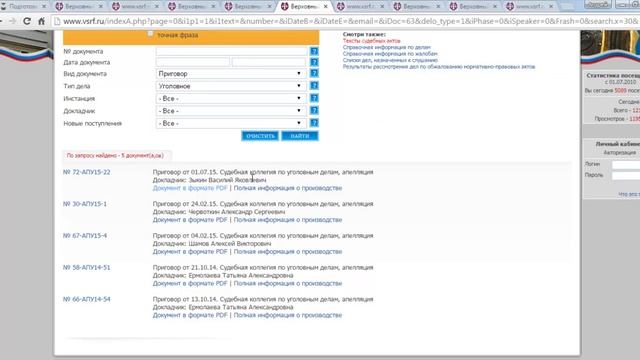View full proceedings info for 66-АПУ14-54

[288, 315]
